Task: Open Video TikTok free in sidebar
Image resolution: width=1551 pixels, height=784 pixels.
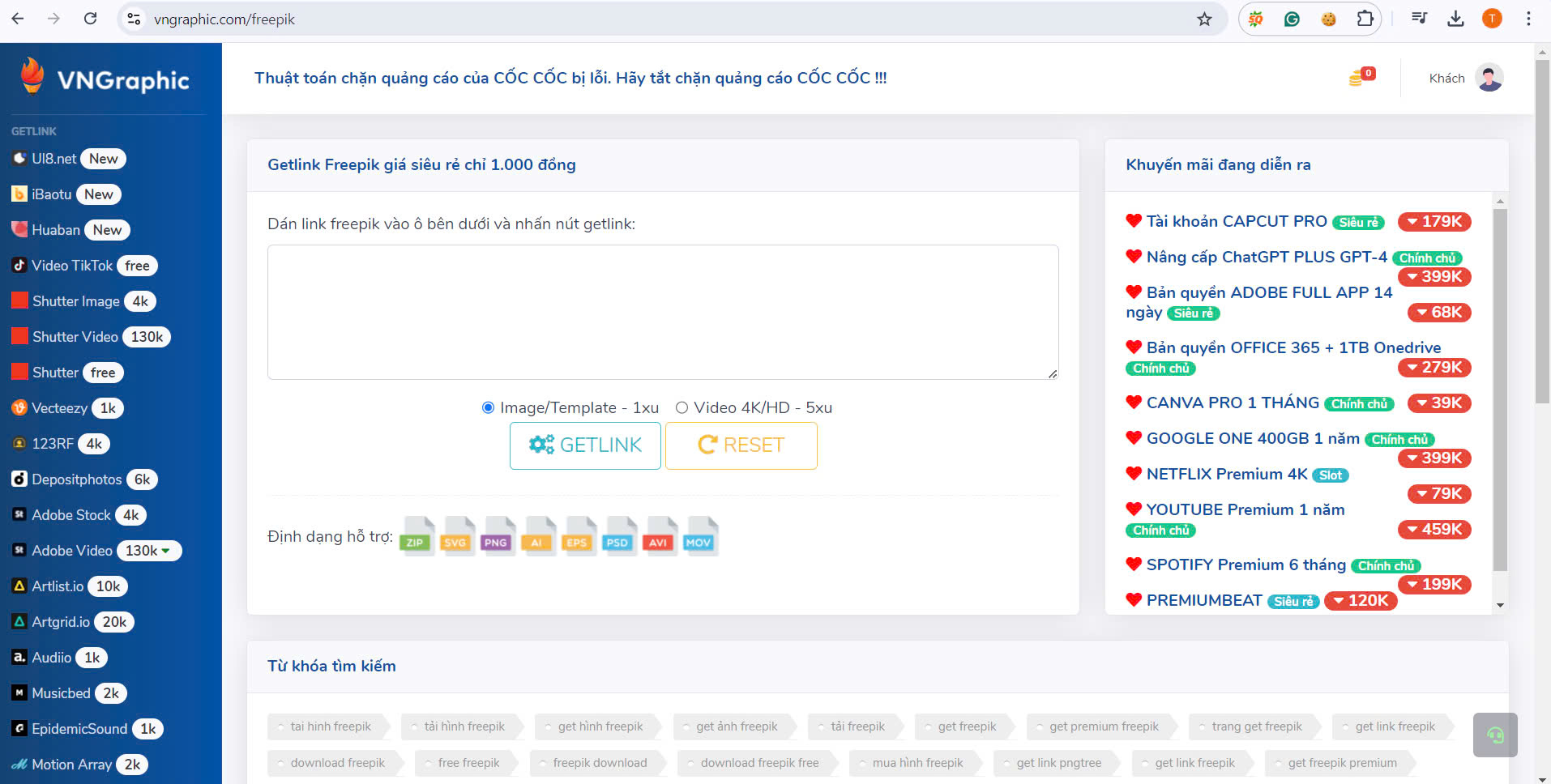Action: click(84, 266)
